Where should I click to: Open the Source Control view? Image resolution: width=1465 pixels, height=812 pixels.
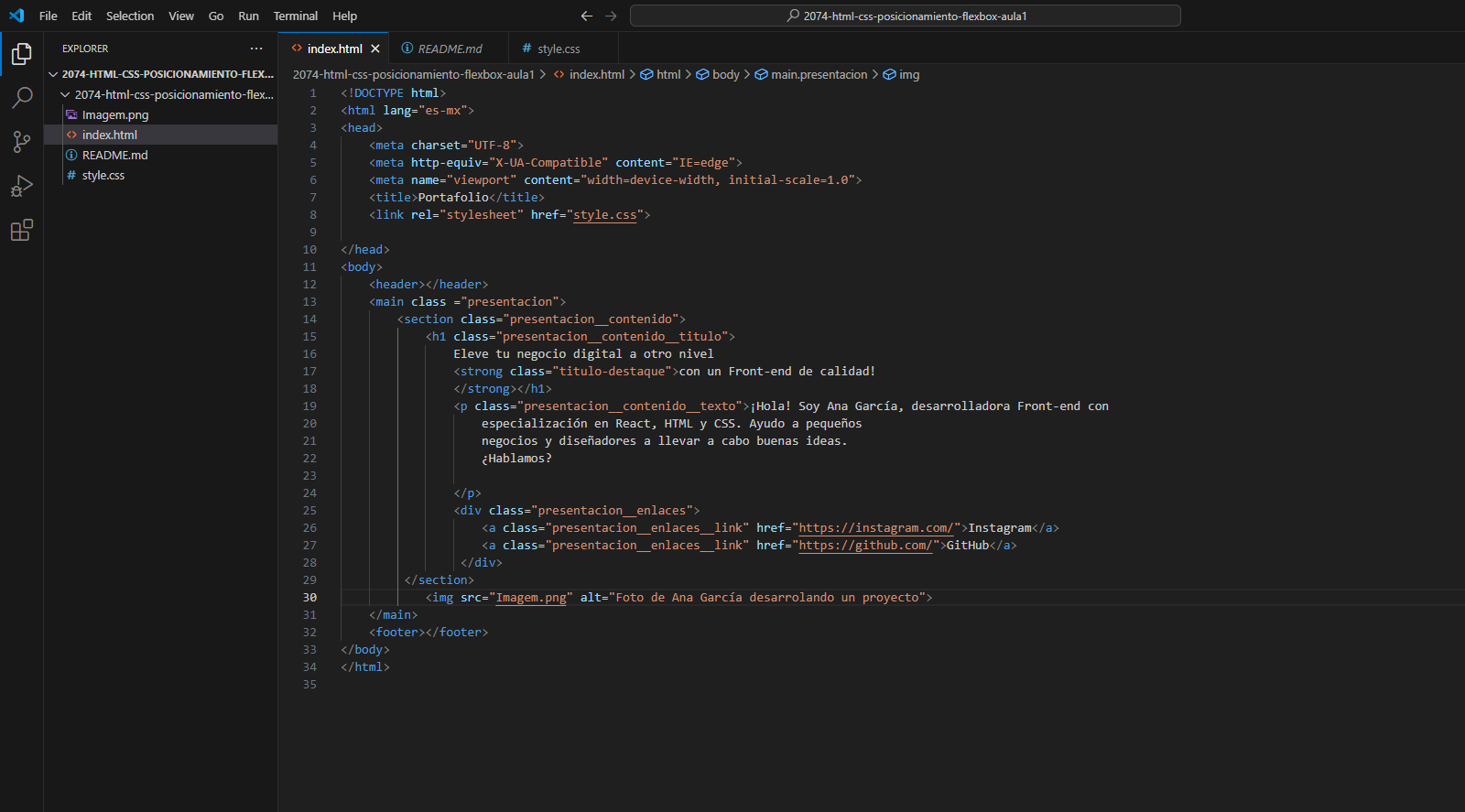[x=22, y=141]
